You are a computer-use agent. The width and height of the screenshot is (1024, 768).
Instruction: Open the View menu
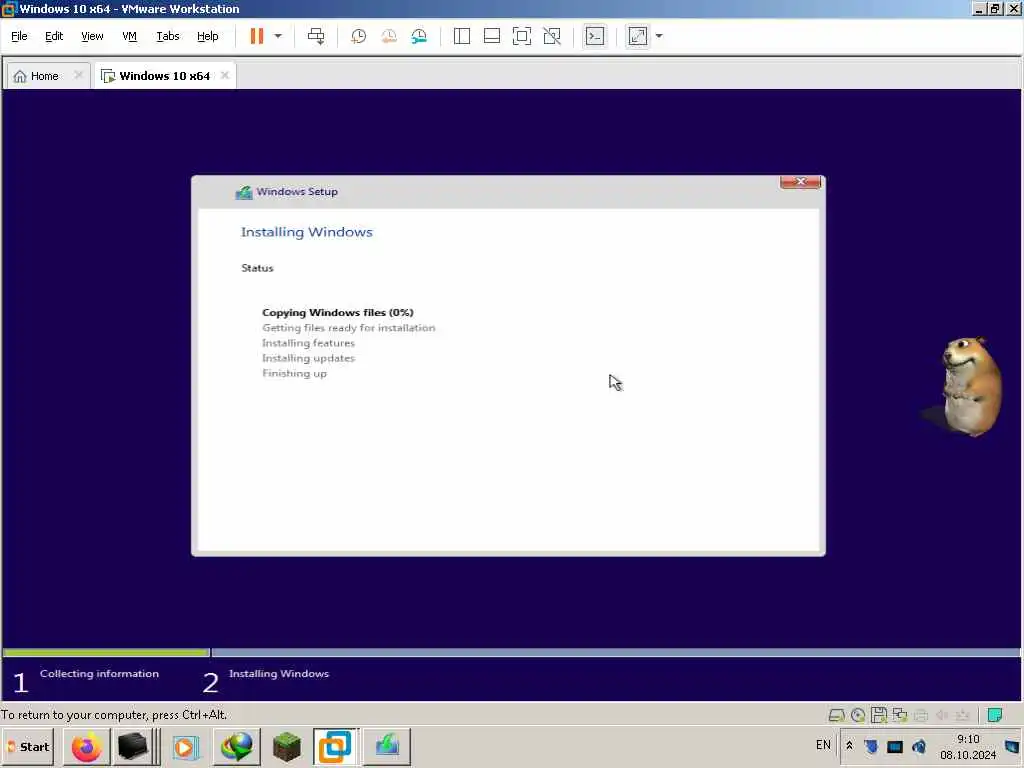pyautogui.click(x=92, y=36)
